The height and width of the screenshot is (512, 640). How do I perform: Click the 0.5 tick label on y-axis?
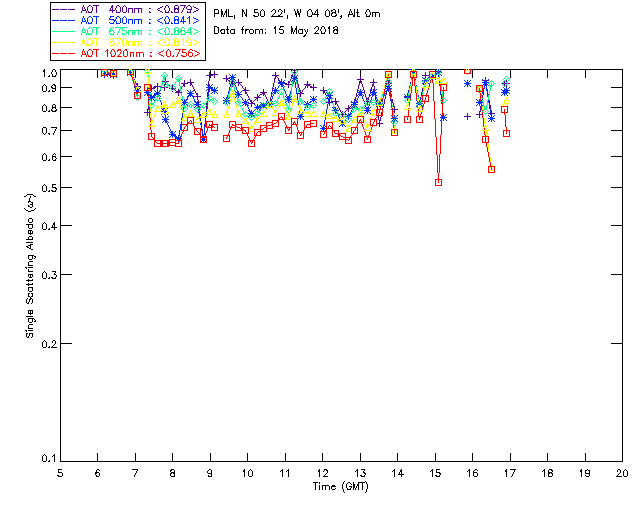49,188
